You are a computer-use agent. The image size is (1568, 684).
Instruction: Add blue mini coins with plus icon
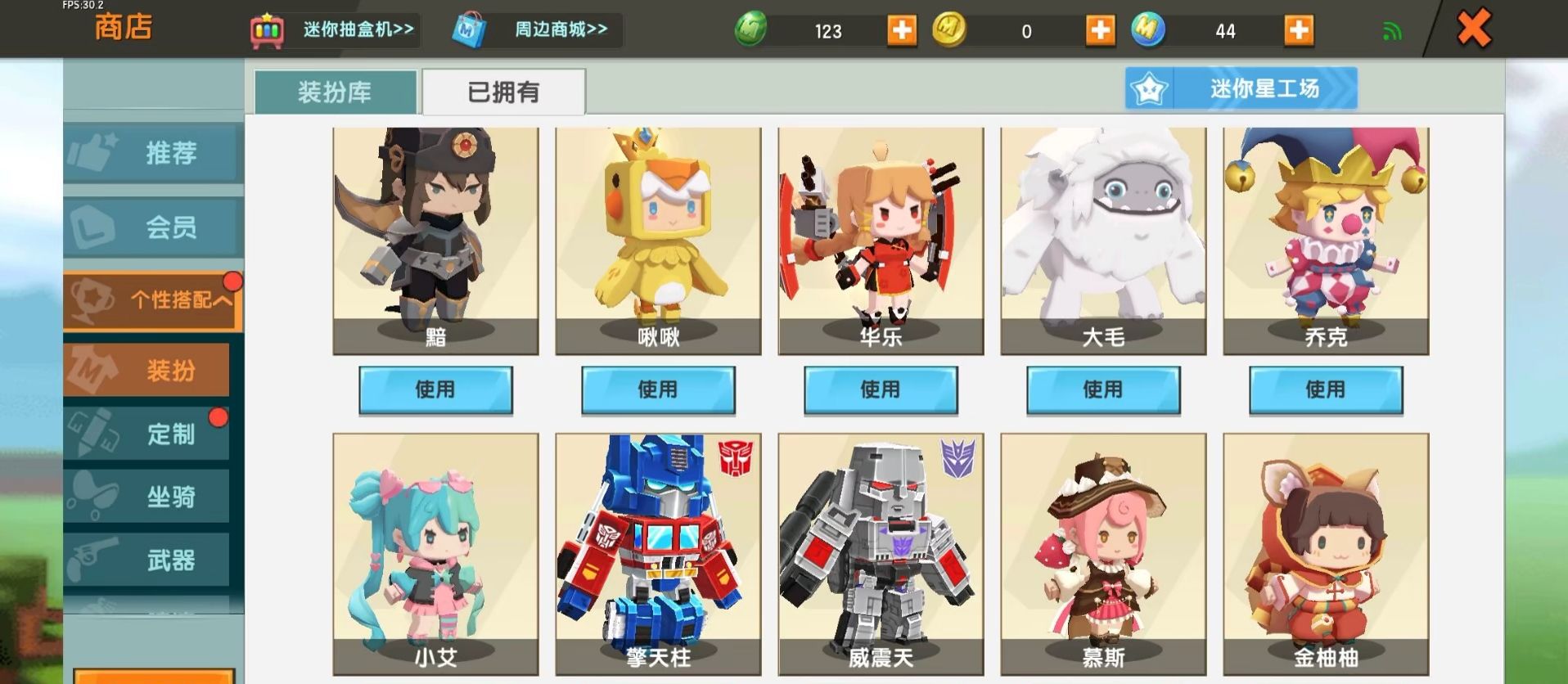point(1299,31)
